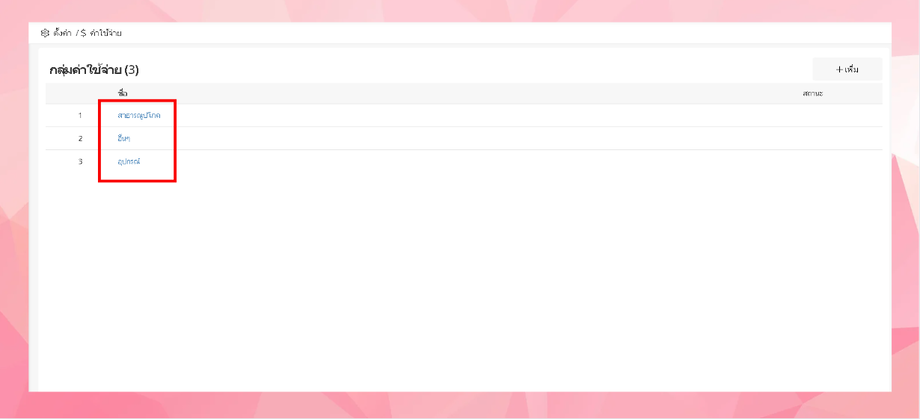
Task: Click the empty area below the table rows
Action: tap(464, 282)
